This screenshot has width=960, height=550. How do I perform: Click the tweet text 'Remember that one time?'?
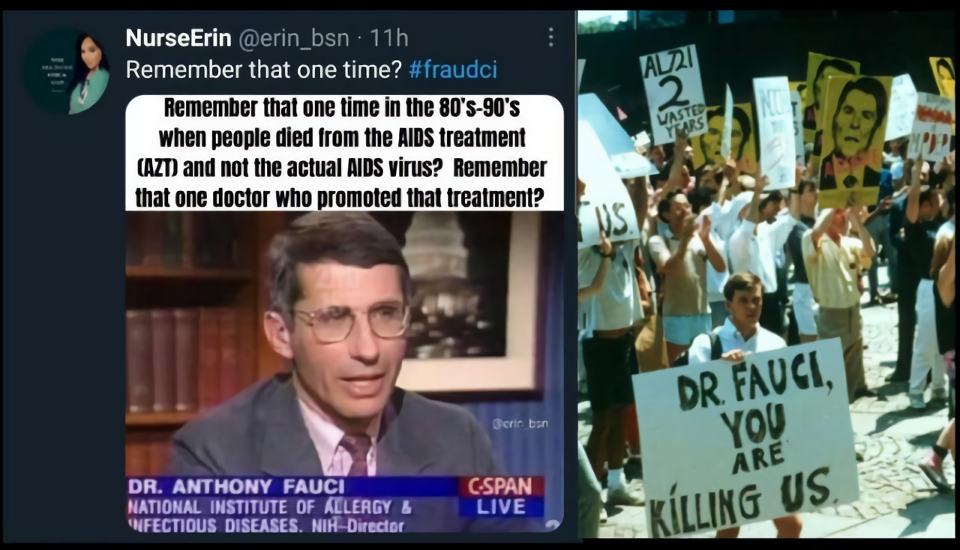tap(264, 70)
